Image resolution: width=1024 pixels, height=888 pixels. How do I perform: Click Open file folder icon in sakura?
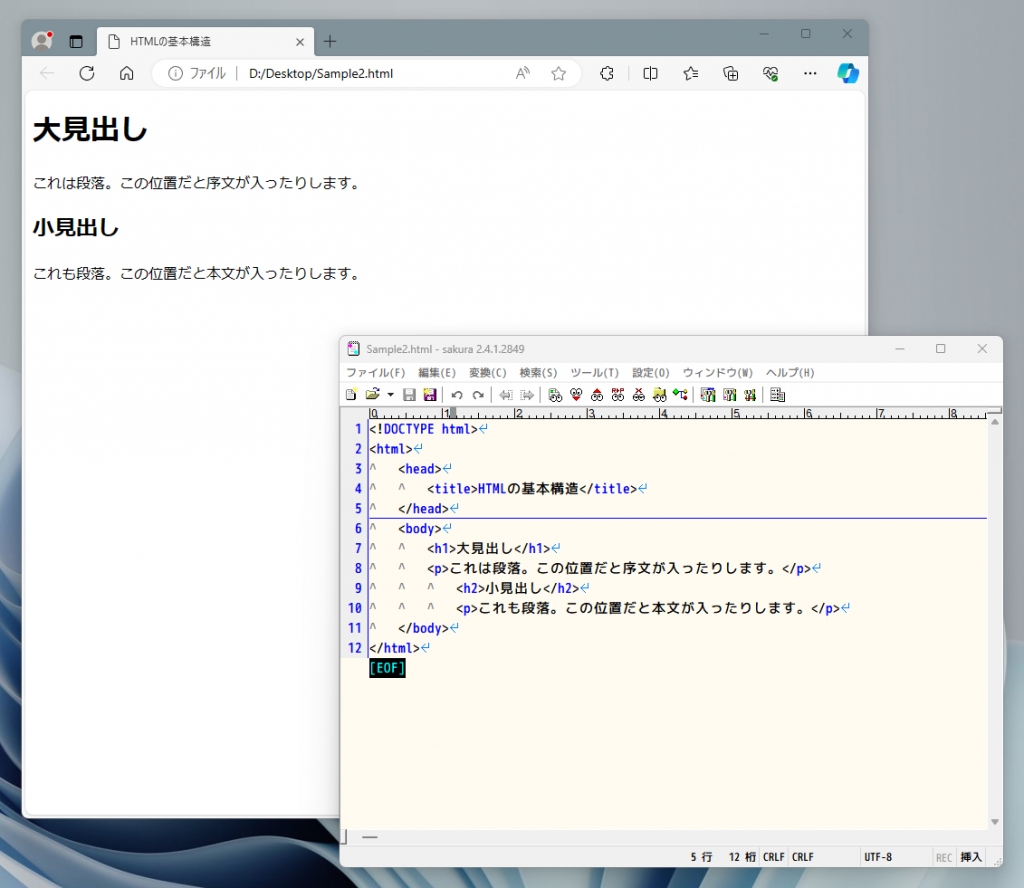(373, 394)
